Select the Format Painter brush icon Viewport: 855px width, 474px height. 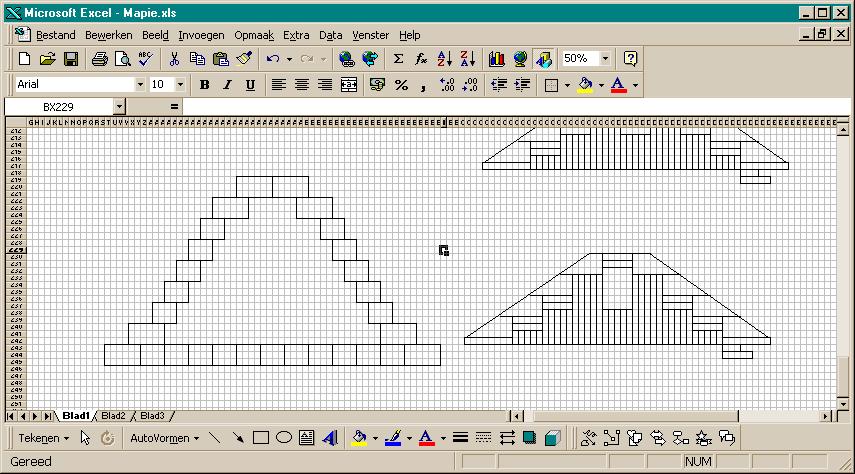coord(244,59)
